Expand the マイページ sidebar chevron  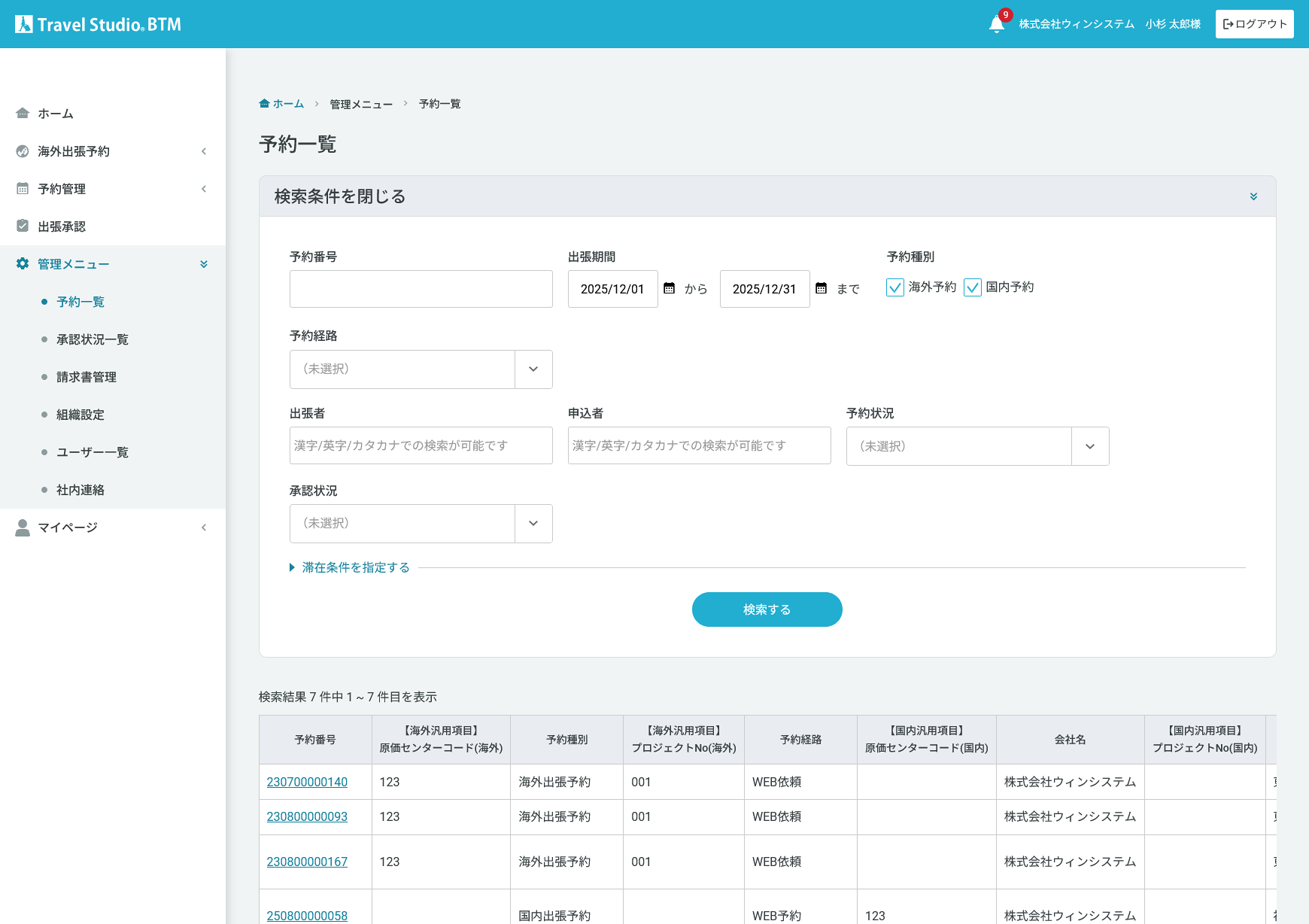click(x=204, y=527)
